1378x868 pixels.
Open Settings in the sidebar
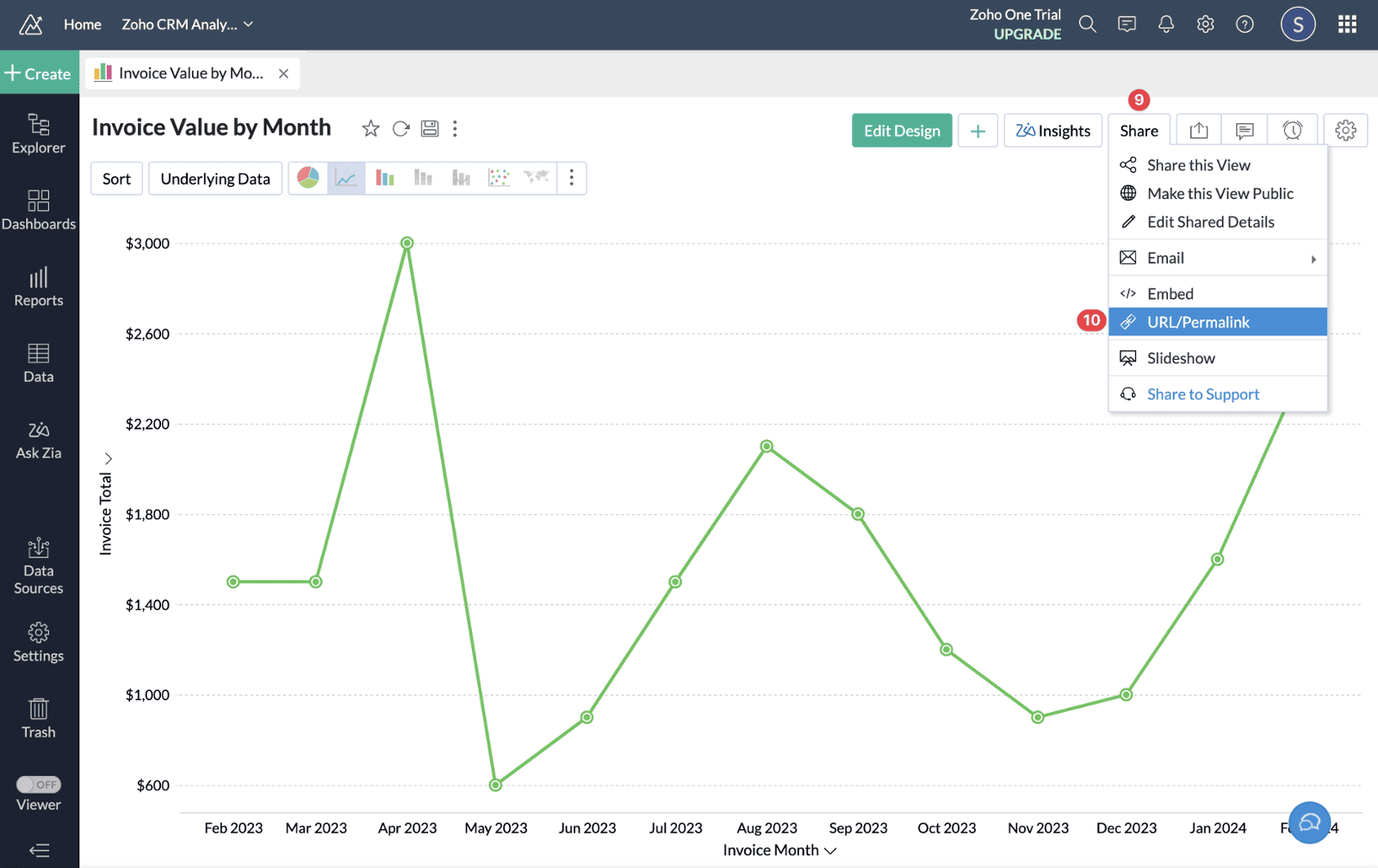click(39, 642)
